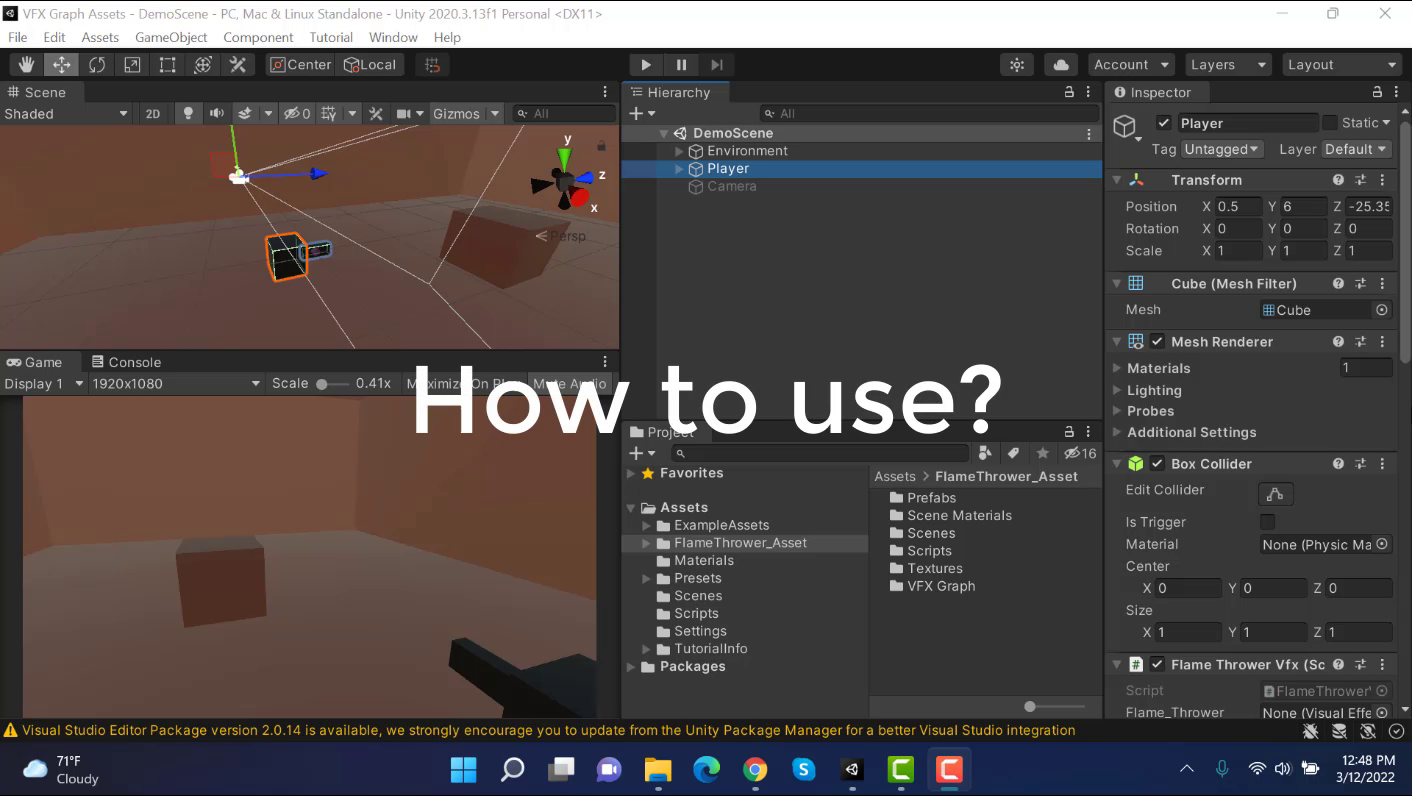Open the Layer dropdown

point(1356,149)
